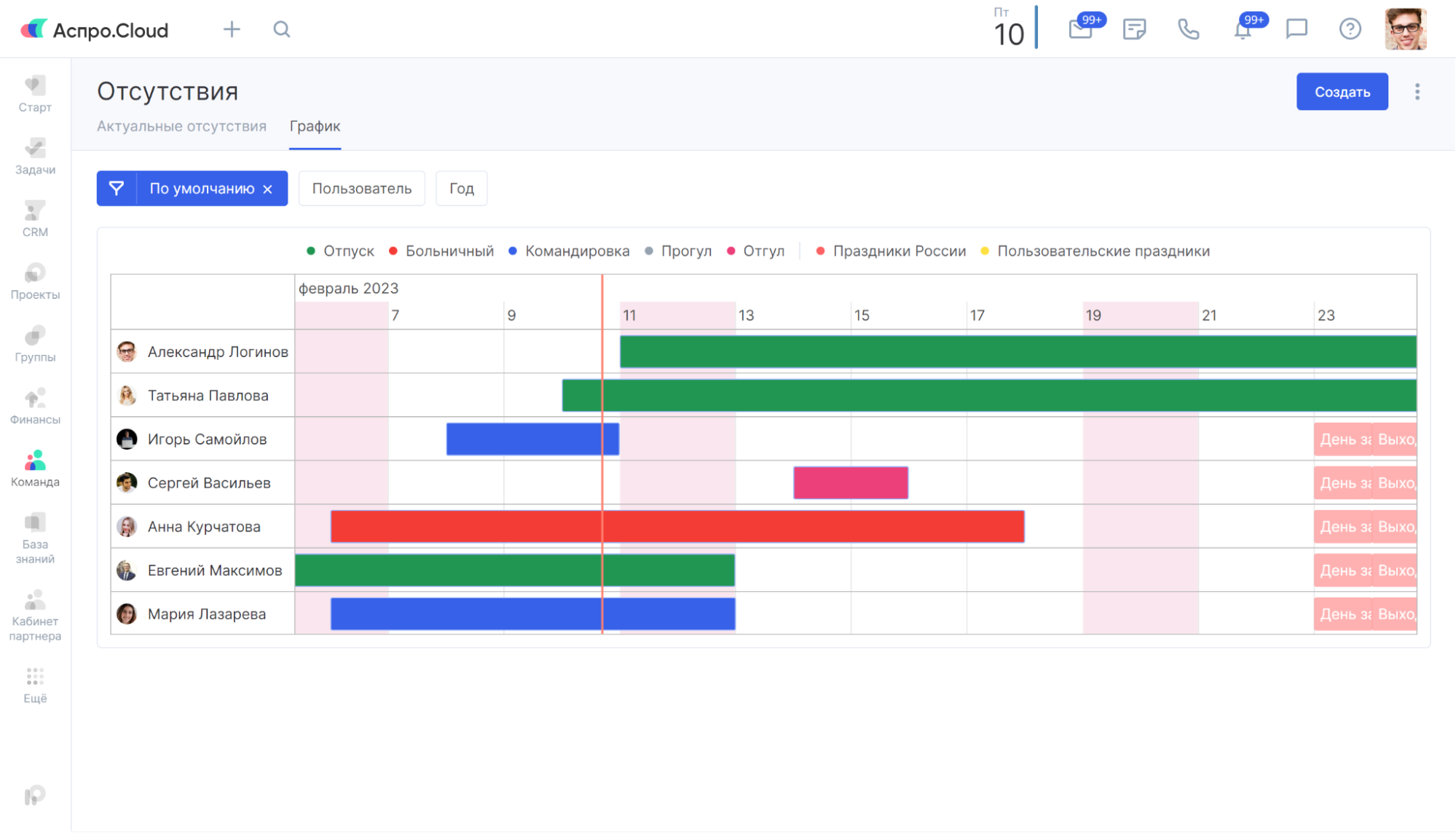Open the Год filter dropdown
Image resolution: width=1456 pixels, height=833 pixels.
(x=461, y=189)
